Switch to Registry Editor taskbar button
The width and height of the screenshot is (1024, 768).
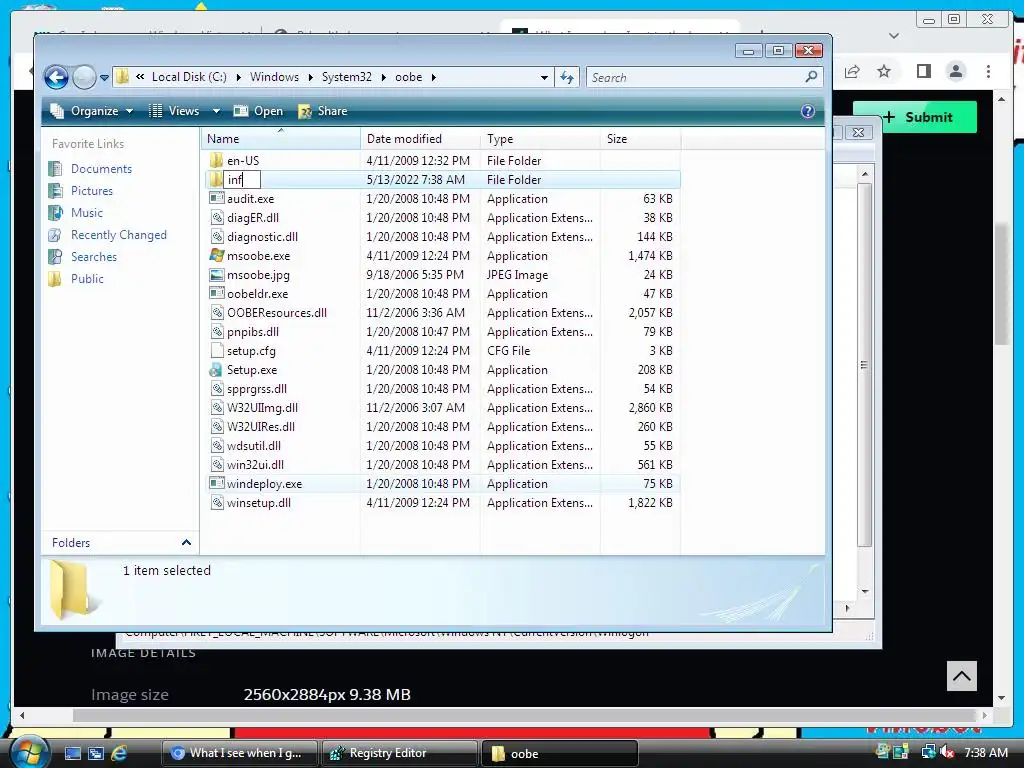pos(399,753)
